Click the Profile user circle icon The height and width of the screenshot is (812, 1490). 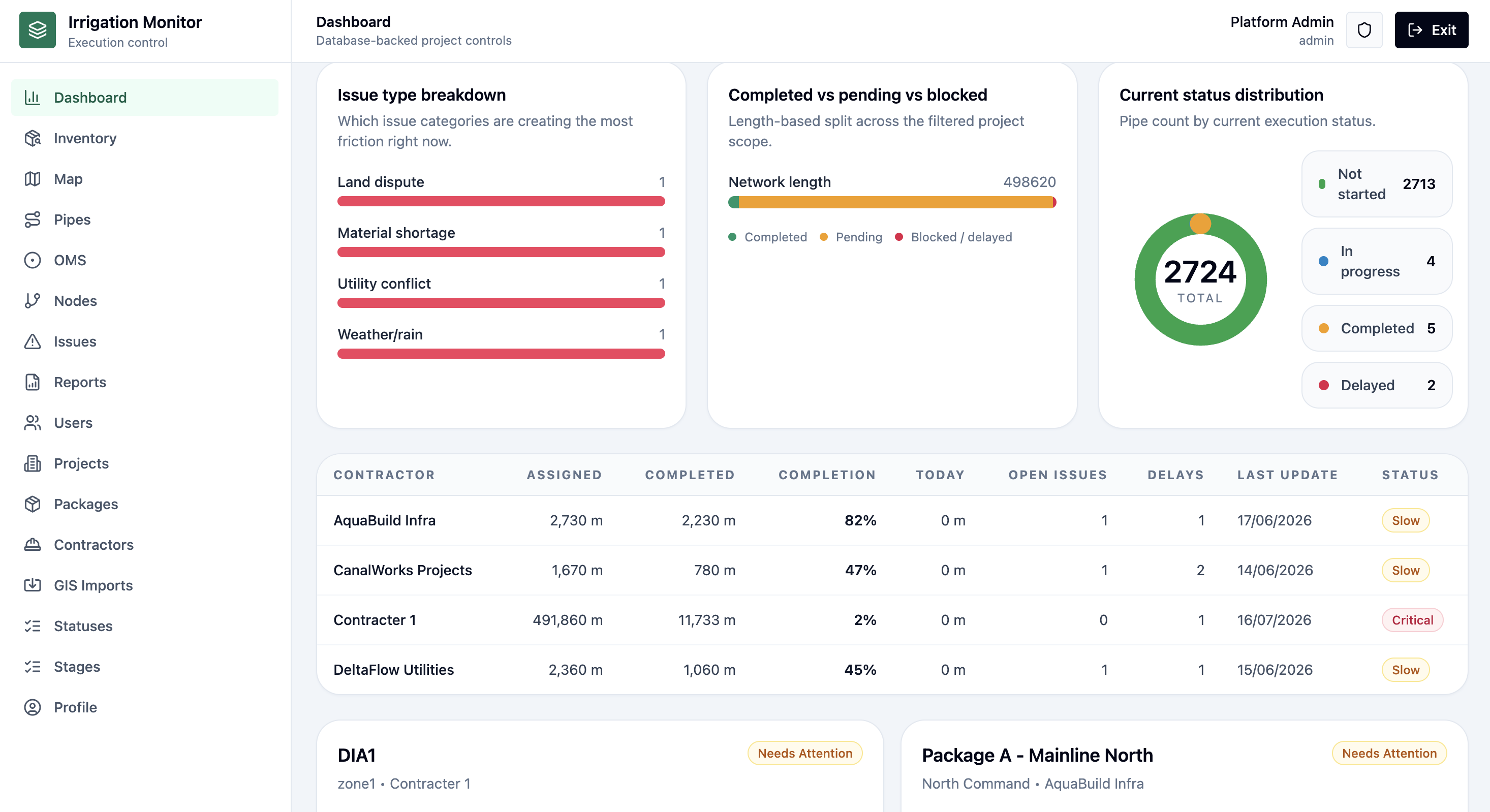point(33,707)
